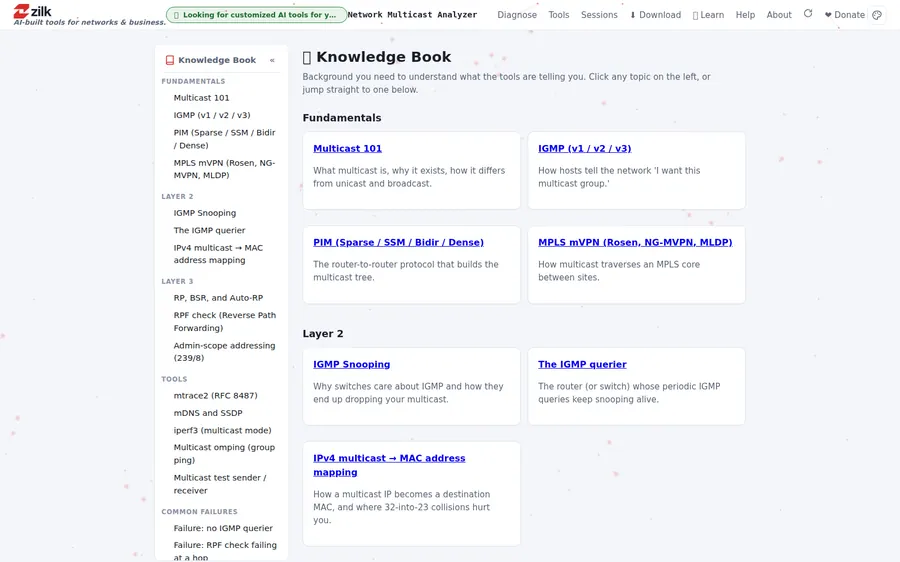Open the IGMP Snooping card link
The height and width of the screenshot is (562, 900).
click(x=351, y=364)
